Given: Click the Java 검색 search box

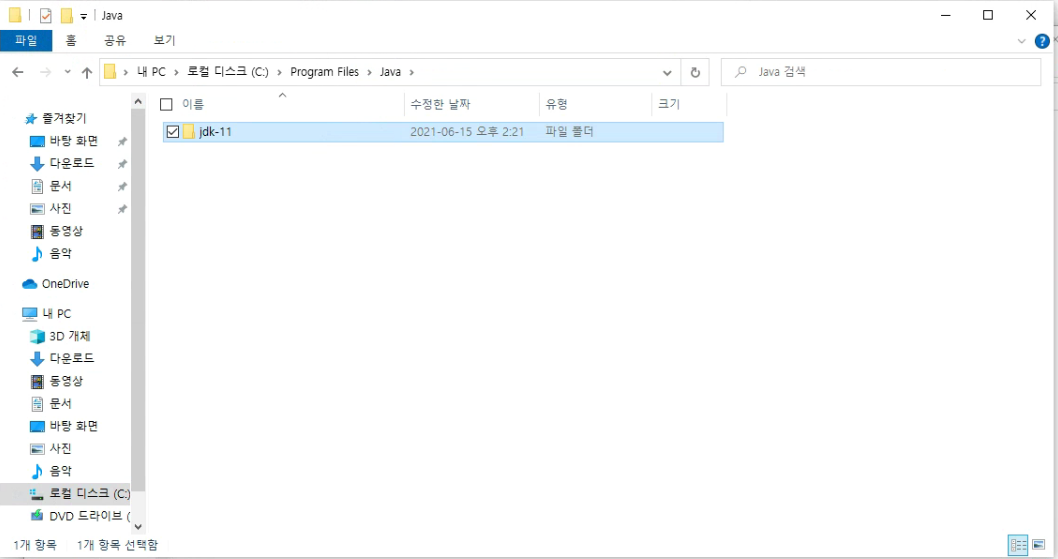Looking at the screenshot, I should [x=881, y=72].
